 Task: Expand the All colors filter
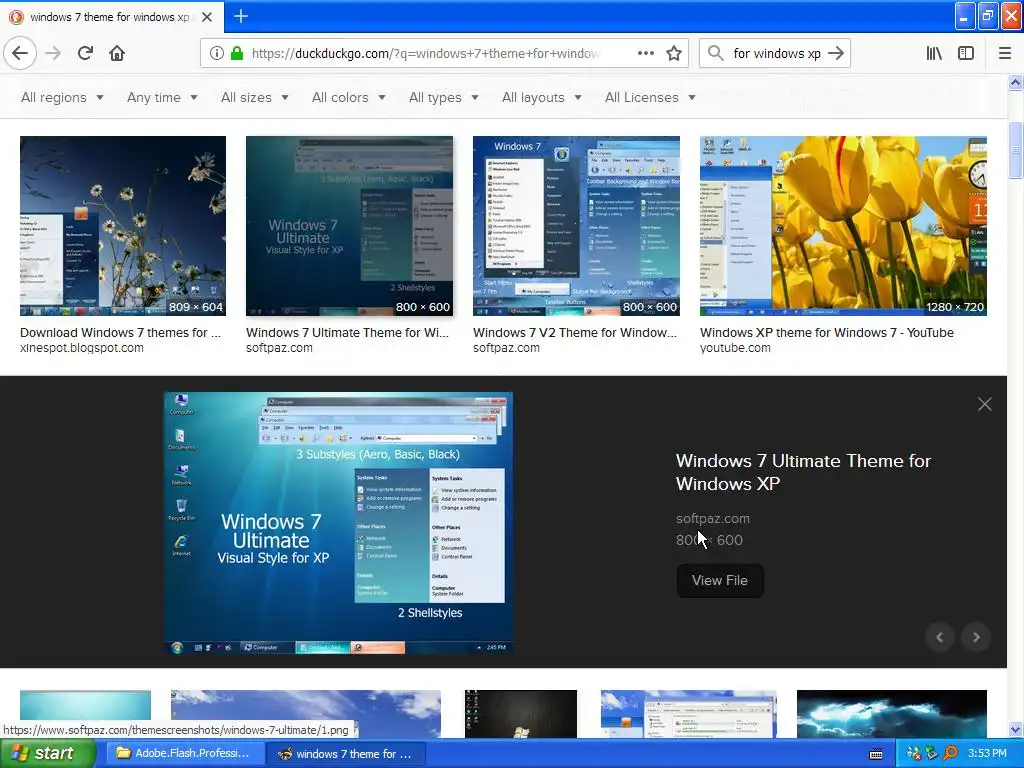tap(349, 97)
